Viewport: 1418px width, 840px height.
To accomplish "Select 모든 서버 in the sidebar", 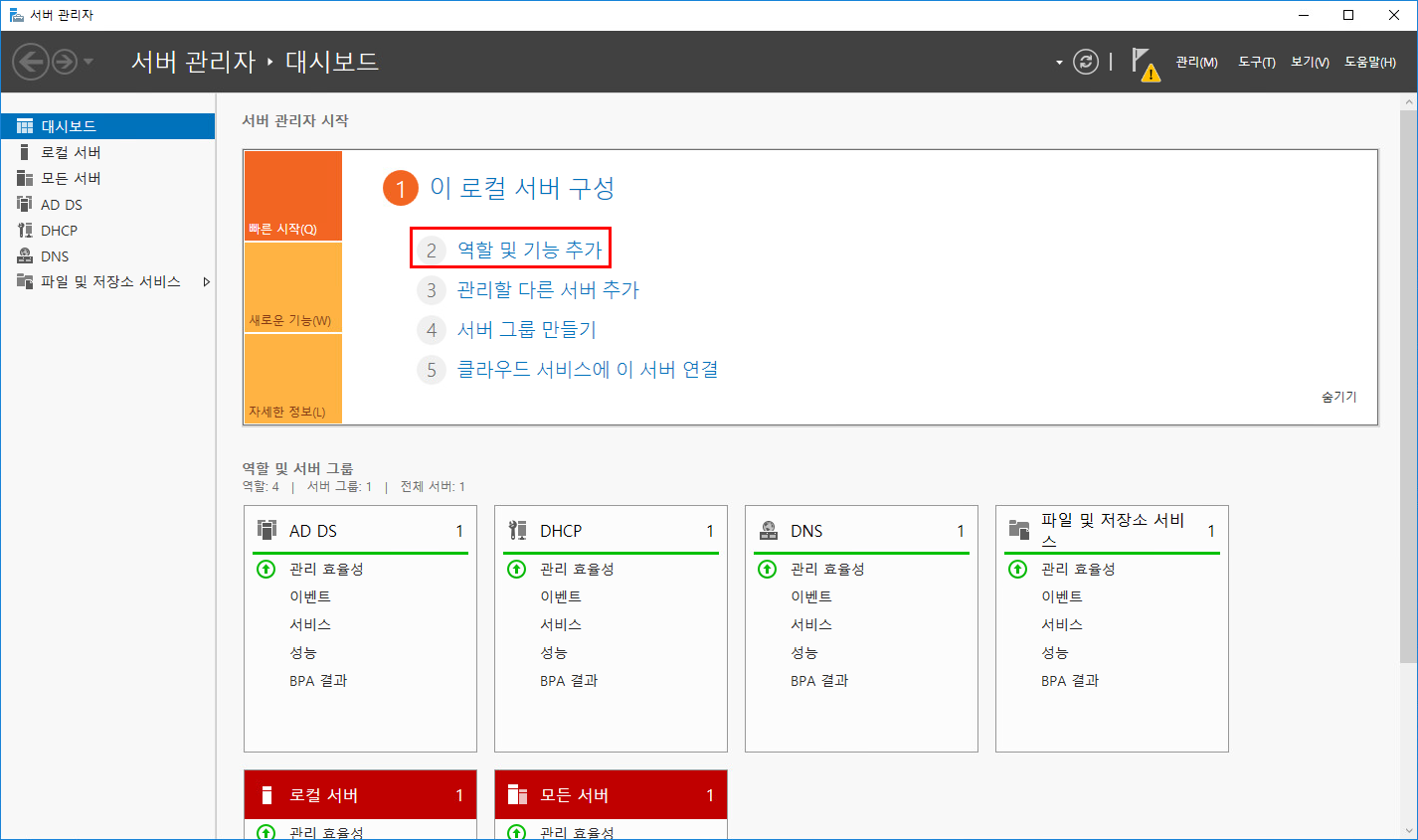I will (107, 178).
